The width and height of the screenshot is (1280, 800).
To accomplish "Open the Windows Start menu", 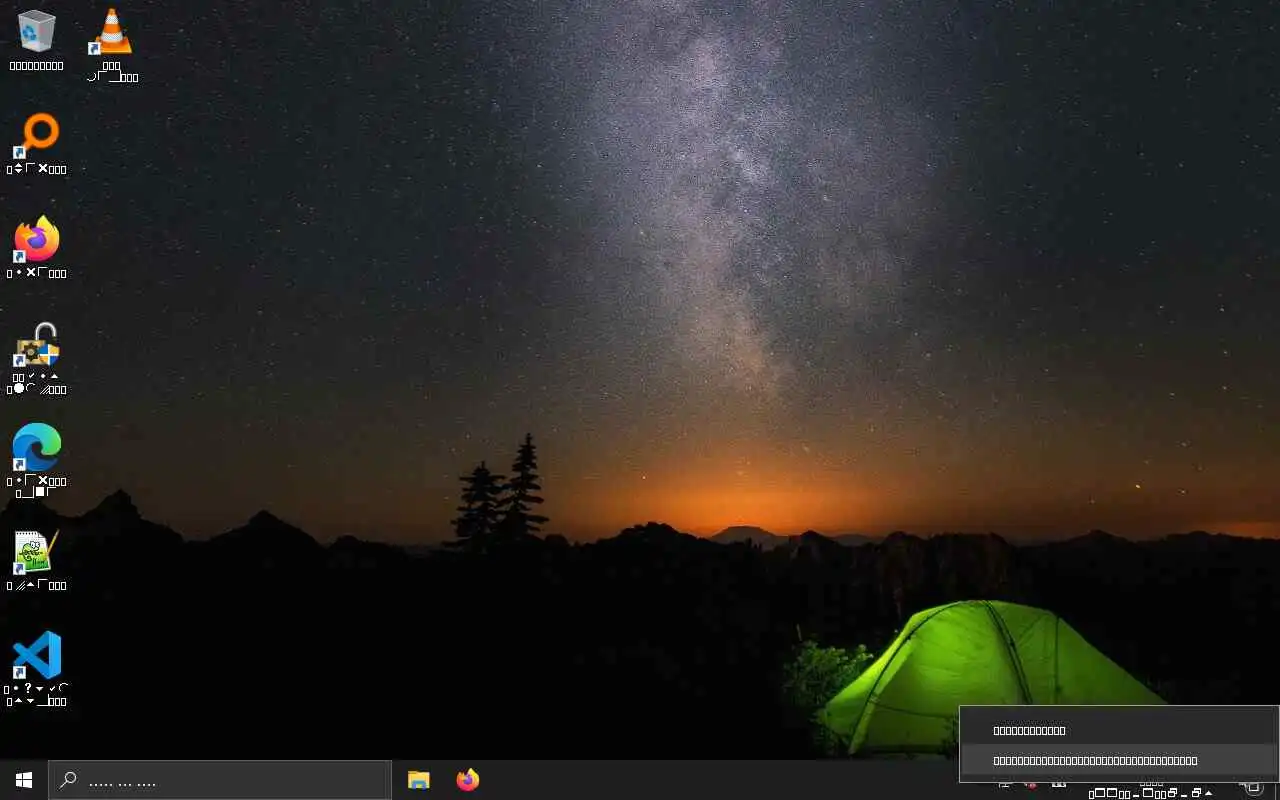I will (24, 780).
